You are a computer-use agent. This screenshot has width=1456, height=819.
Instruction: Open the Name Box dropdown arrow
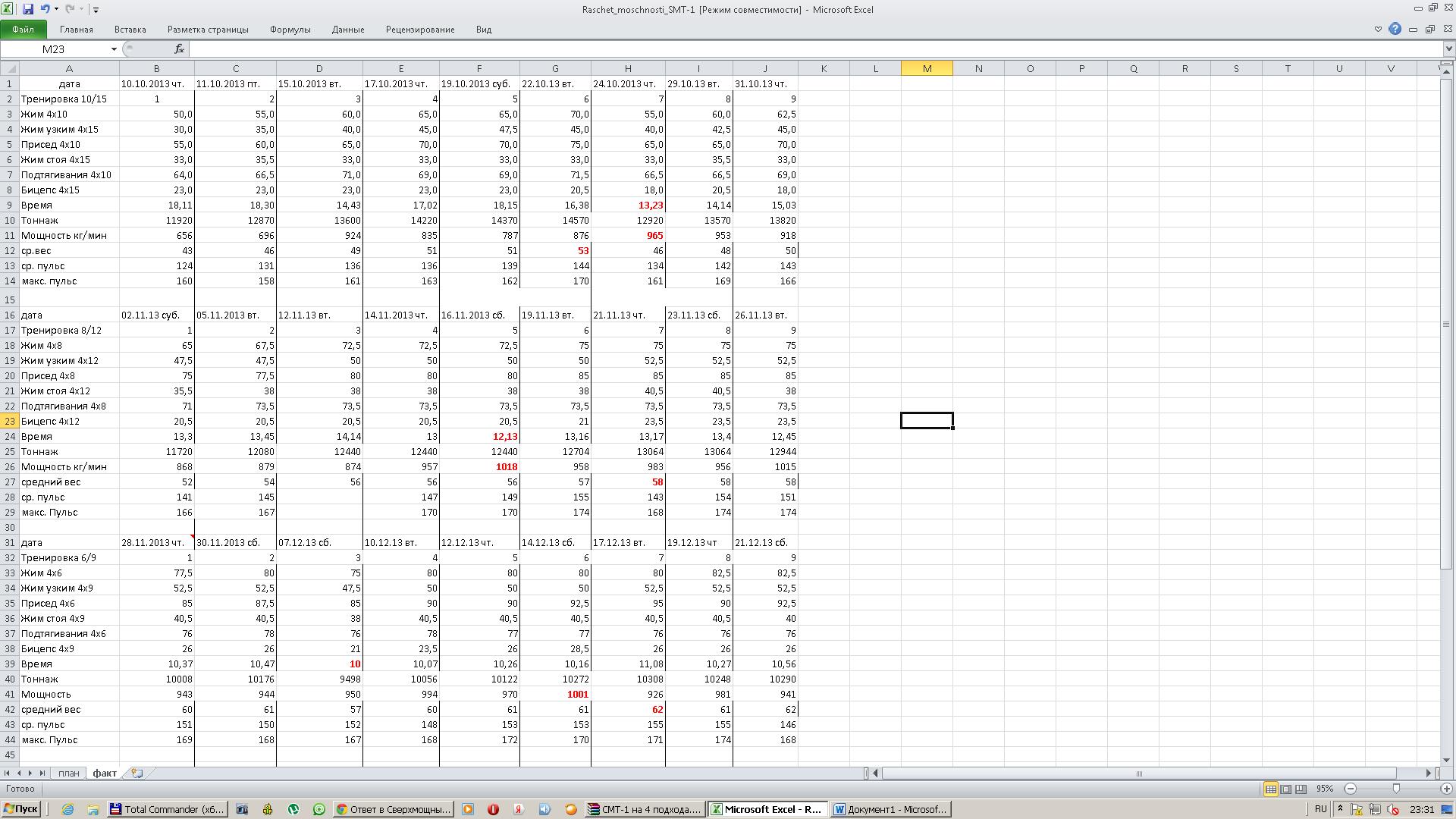point(114,49)
